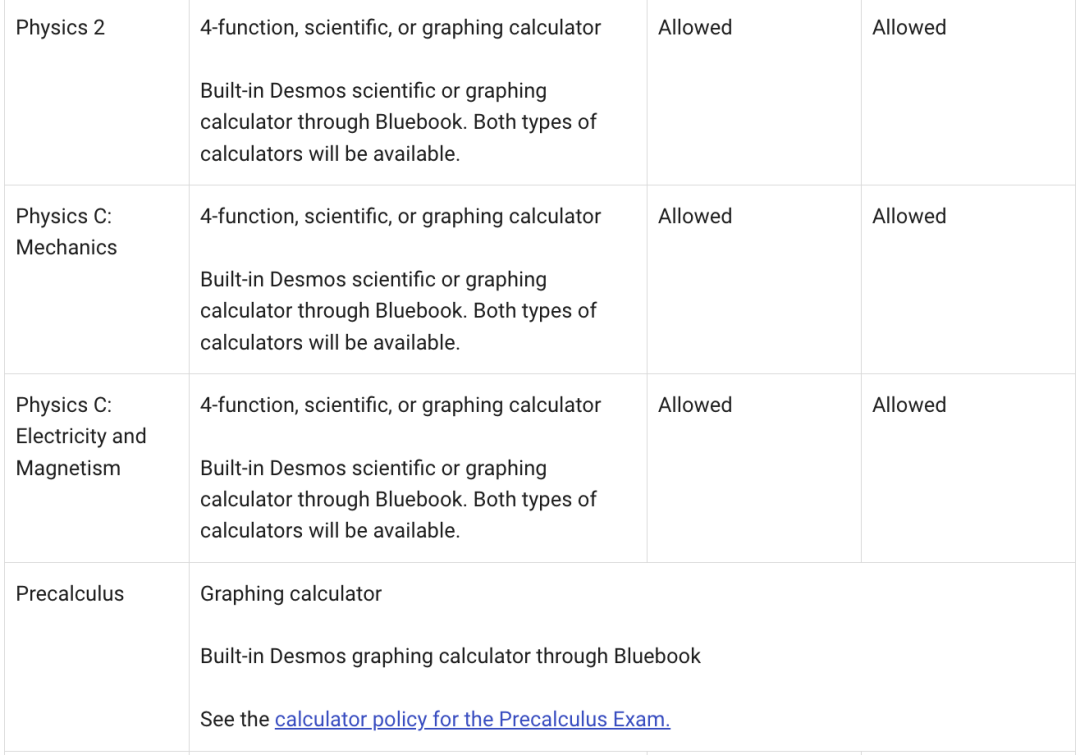This screenshot has height=755, width=1080.
Task: Click the first Allowed cell in Physics 2 row
Action: point(695,28)
